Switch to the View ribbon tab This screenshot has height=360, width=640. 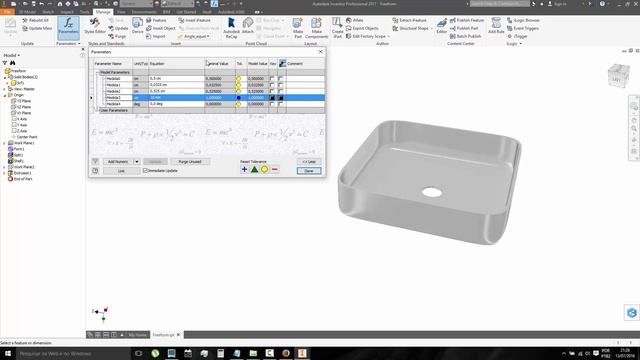(121, 12)
